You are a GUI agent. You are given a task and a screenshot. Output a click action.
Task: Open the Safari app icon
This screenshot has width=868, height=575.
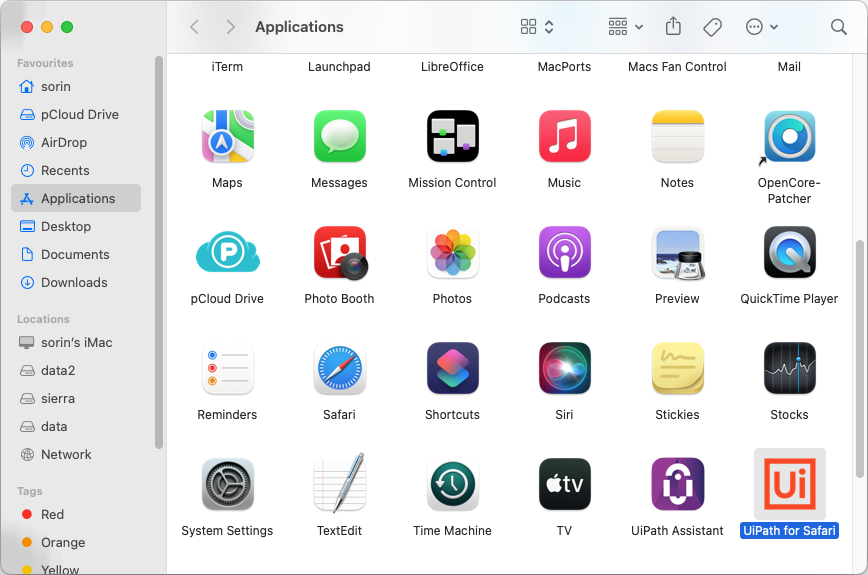[339, 369]
